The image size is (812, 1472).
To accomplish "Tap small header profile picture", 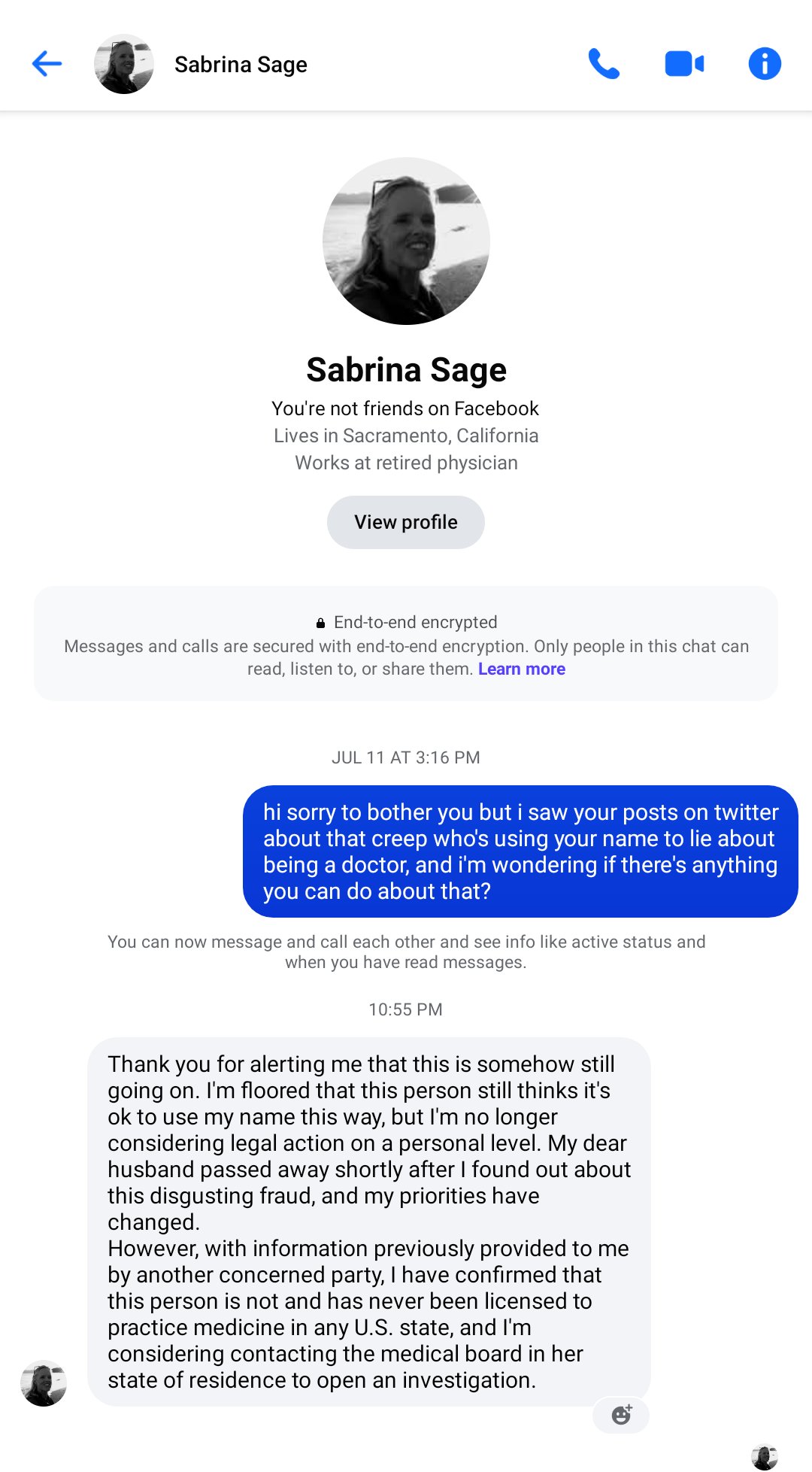I will (x=124, y=64).
